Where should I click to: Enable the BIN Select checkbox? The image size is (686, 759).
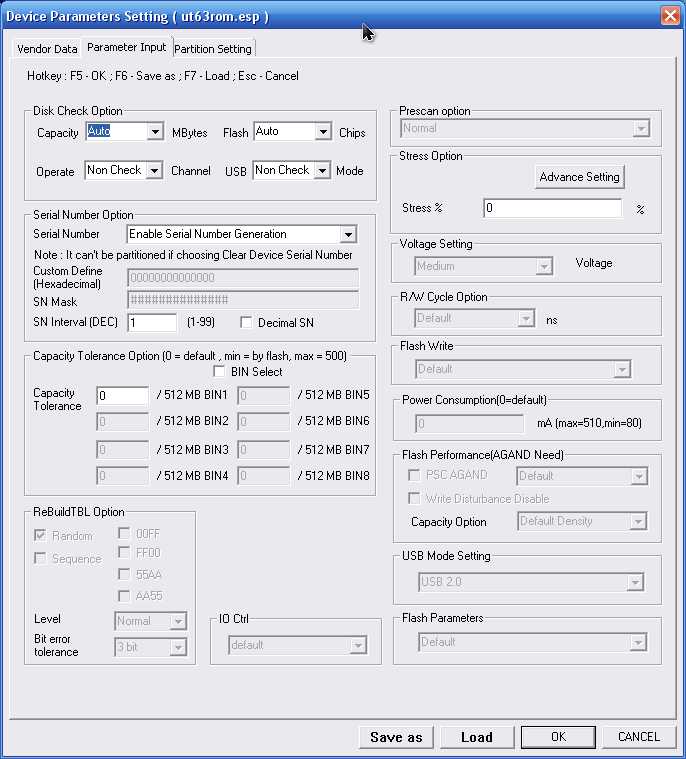[x=219, y=371]
